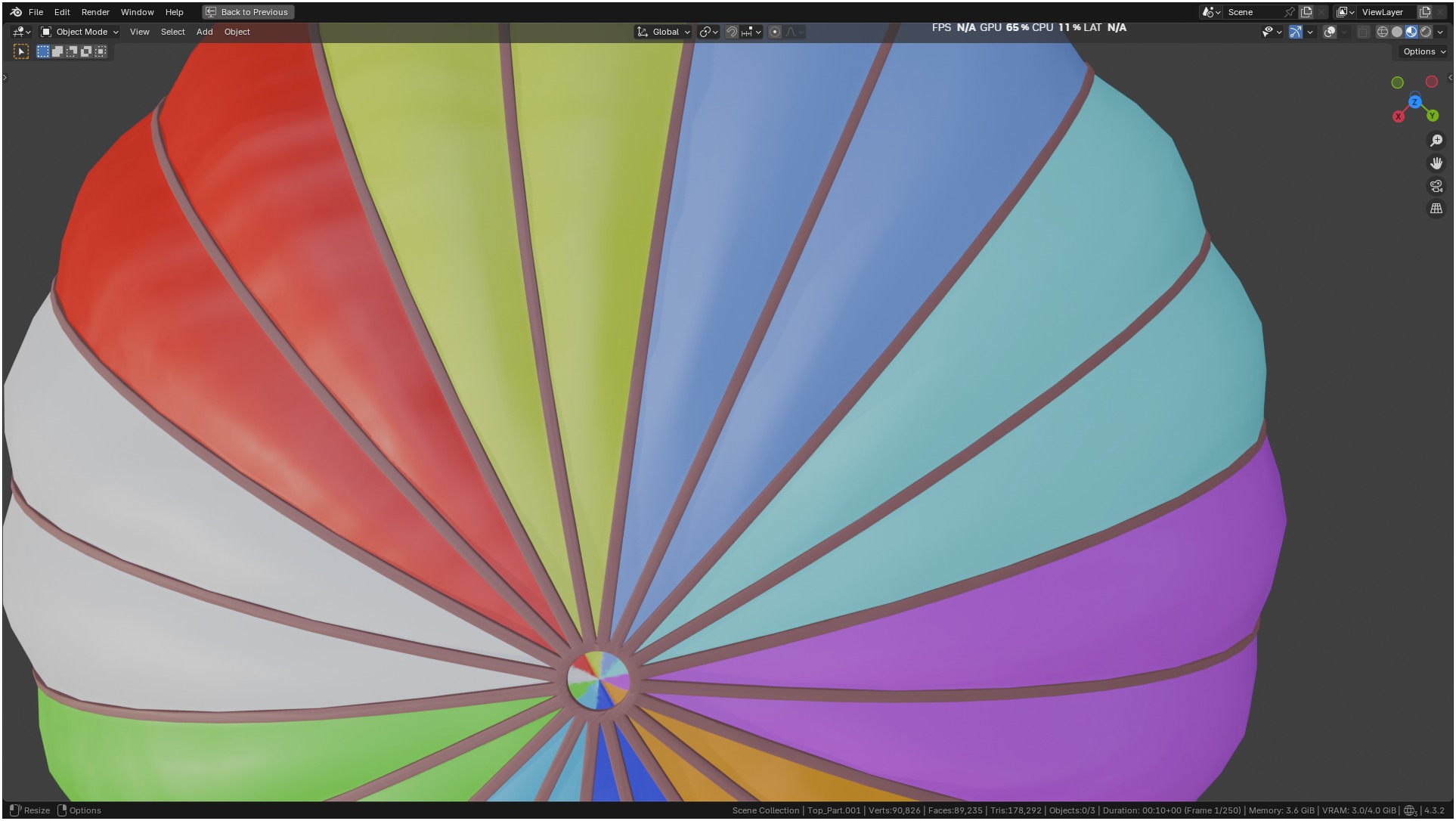Click Options mouse icon in status bar
This screenshot has height=821, width=1456.
(x=62, y=810)
